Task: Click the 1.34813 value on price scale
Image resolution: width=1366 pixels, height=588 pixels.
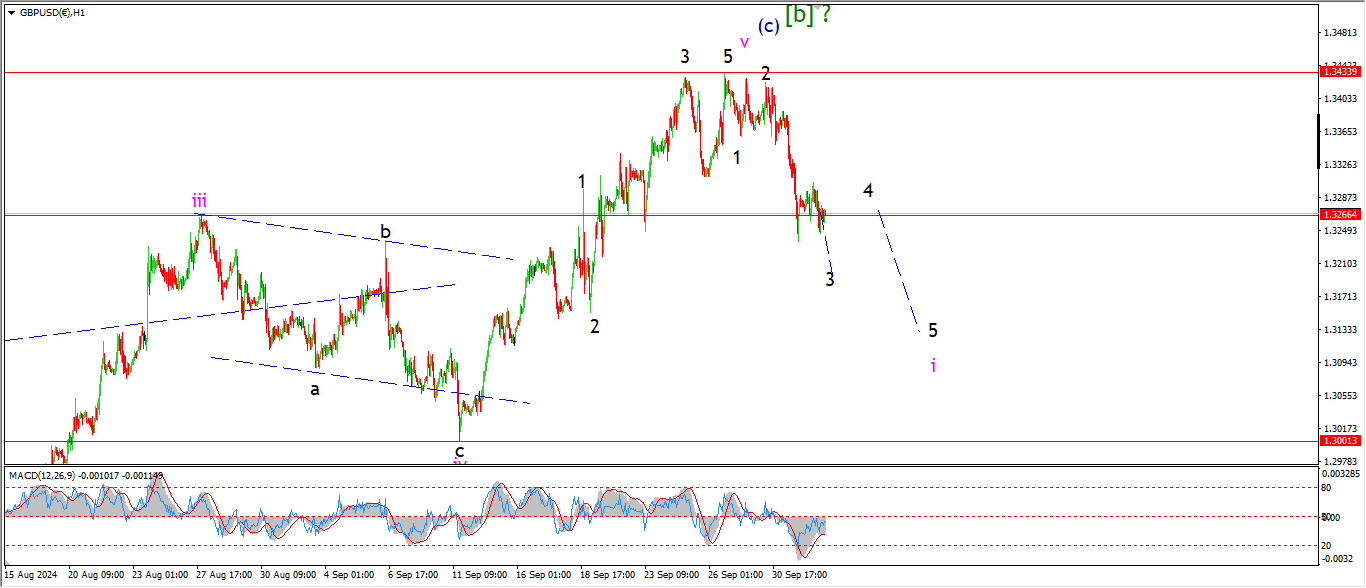Action: pyautogui.click(x=1339, y=33)
